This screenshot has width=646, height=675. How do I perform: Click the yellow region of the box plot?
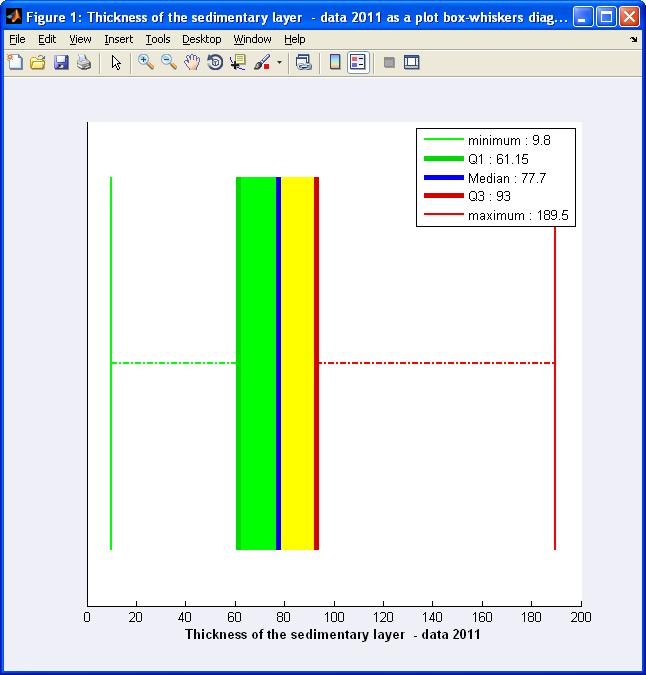pyautogui.click(x=297, y=363)
